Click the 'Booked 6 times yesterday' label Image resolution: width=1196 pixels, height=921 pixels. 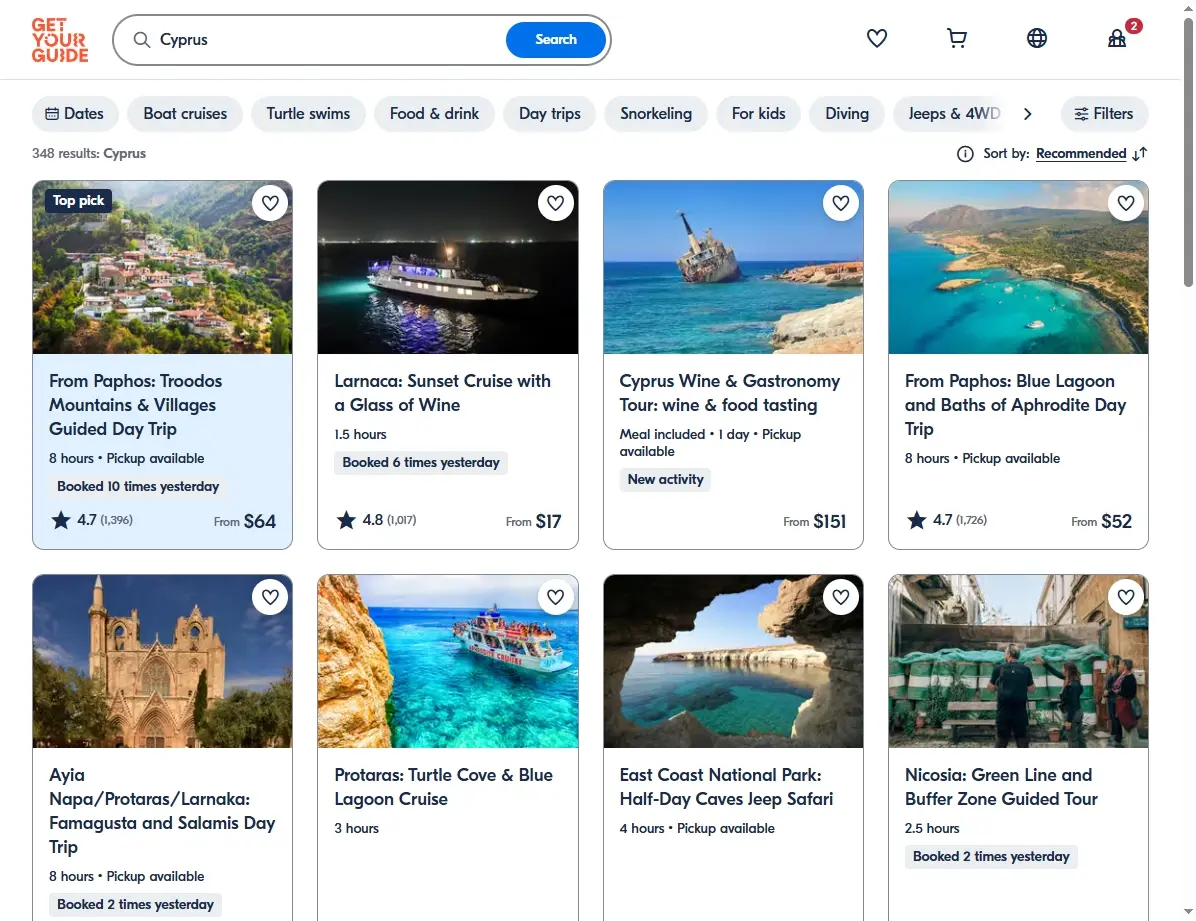pyautogui.click(x=421, y=462)
